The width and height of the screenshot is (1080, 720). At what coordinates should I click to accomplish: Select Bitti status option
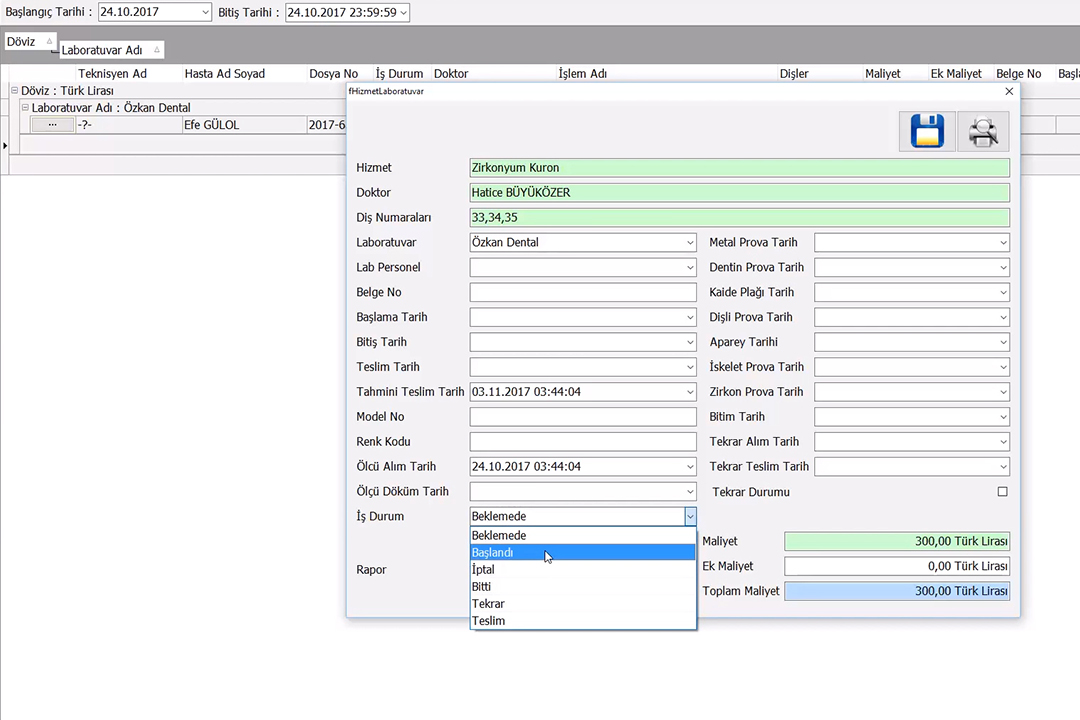click(583, 586)
